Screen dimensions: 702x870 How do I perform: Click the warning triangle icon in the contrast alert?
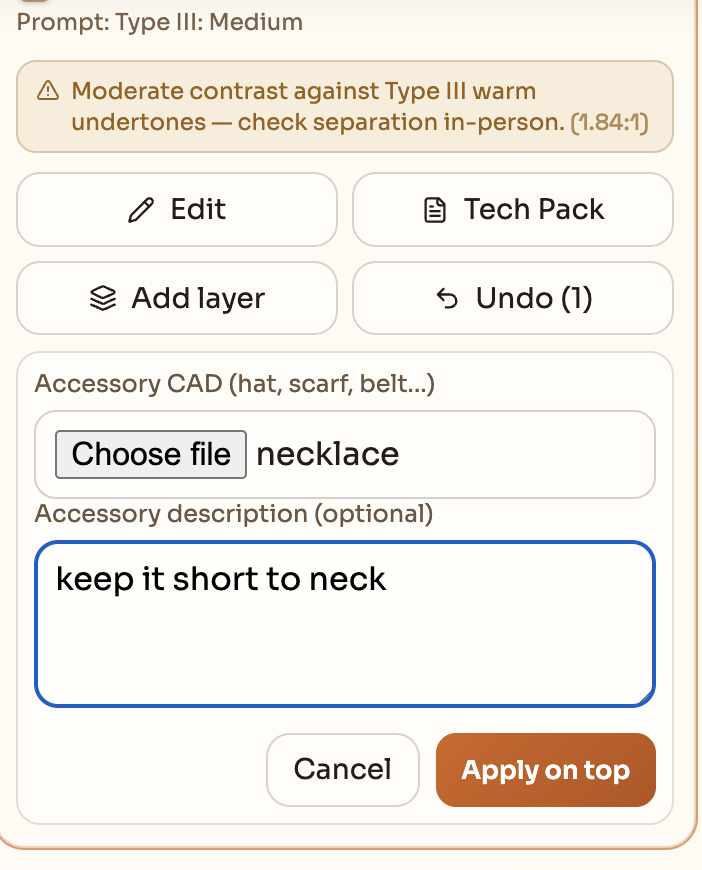point(48,90)
